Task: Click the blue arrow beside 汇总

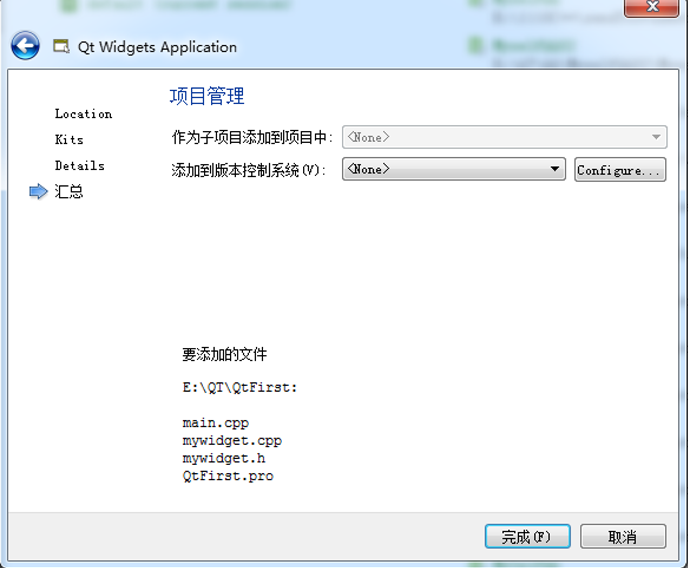Action: click(38, 192)
